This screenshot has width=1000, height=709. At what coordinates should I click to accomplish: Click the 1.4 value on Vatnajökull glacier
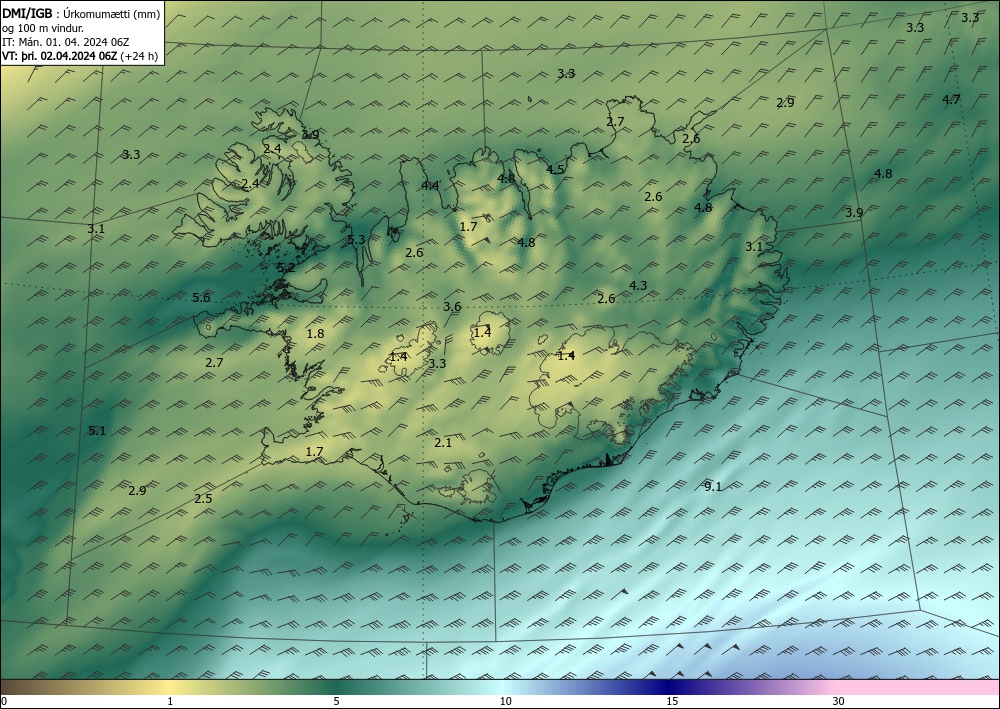[x=566, y=355]
